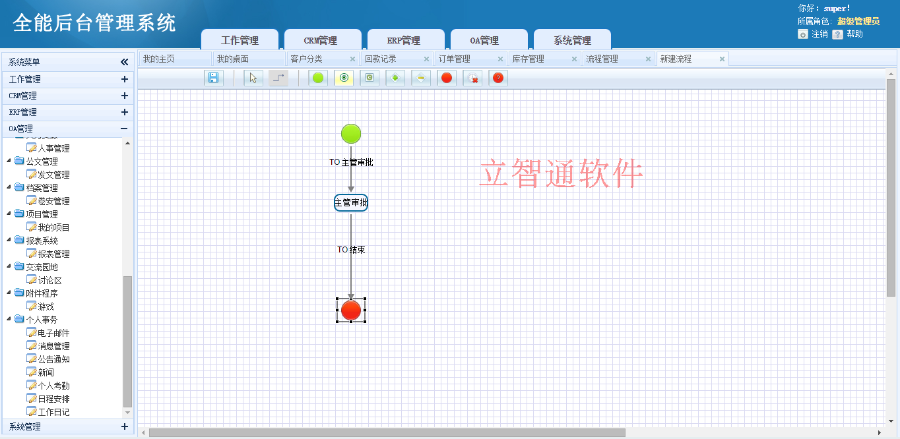This screenshot has width=900, height=439.
Task: Pick the yellow diamond node tool
Action: pyautogui.click(x=421, y=78)
